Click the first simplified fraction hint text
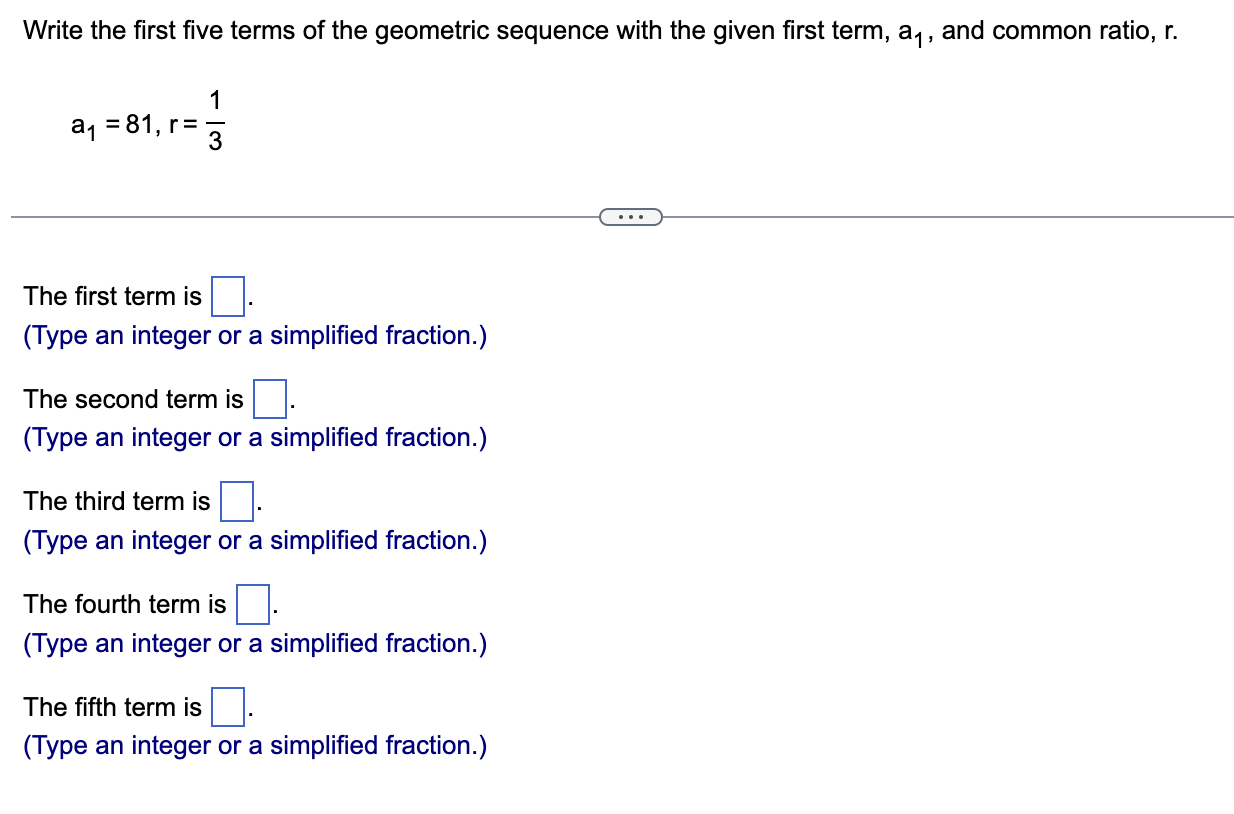The image size is (1234, 814). (x=255, y=335)
